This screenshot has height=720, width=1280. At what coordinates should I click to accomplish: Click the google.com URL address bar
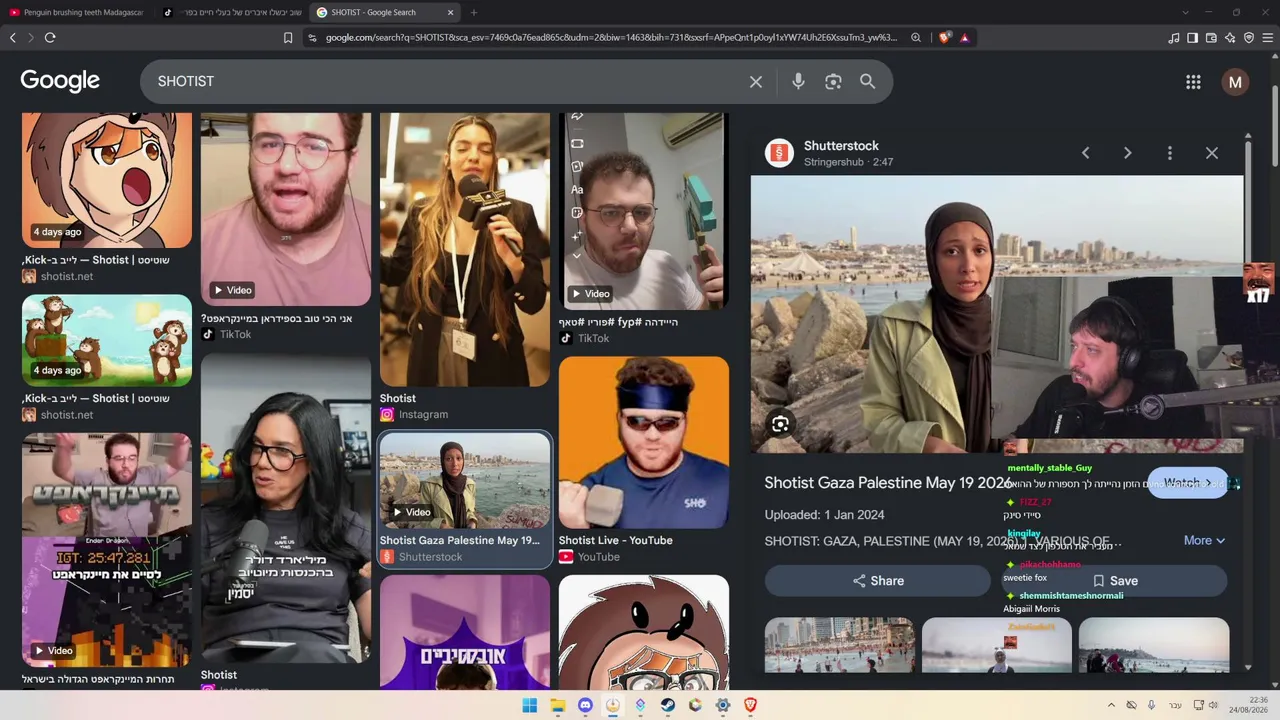click(x=610, y=38)
